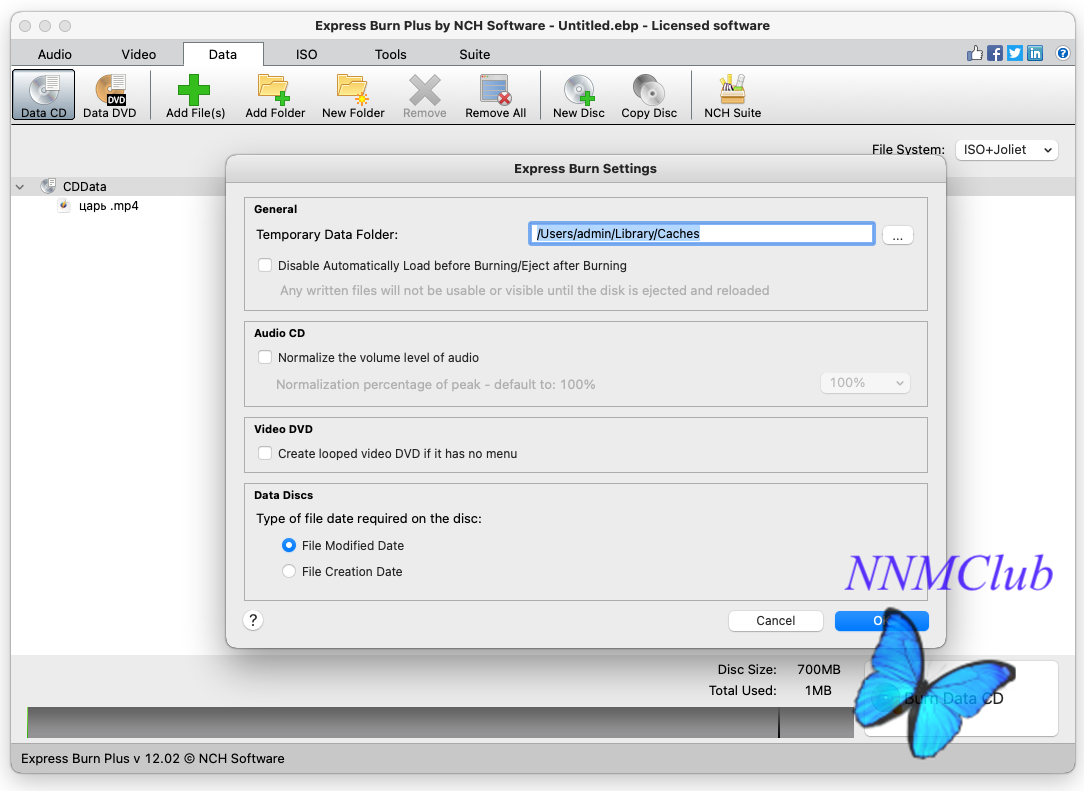The image size is (1084, 791).
Task: Enable Create looped video DVD checkbox
Action: coord(265,454)
